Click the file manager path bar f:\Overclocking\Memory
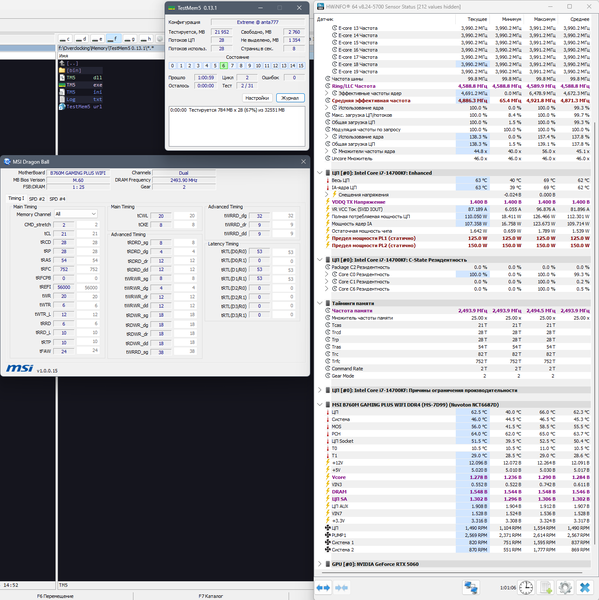This screenshot has width=599, height=600. coord(111,48)
